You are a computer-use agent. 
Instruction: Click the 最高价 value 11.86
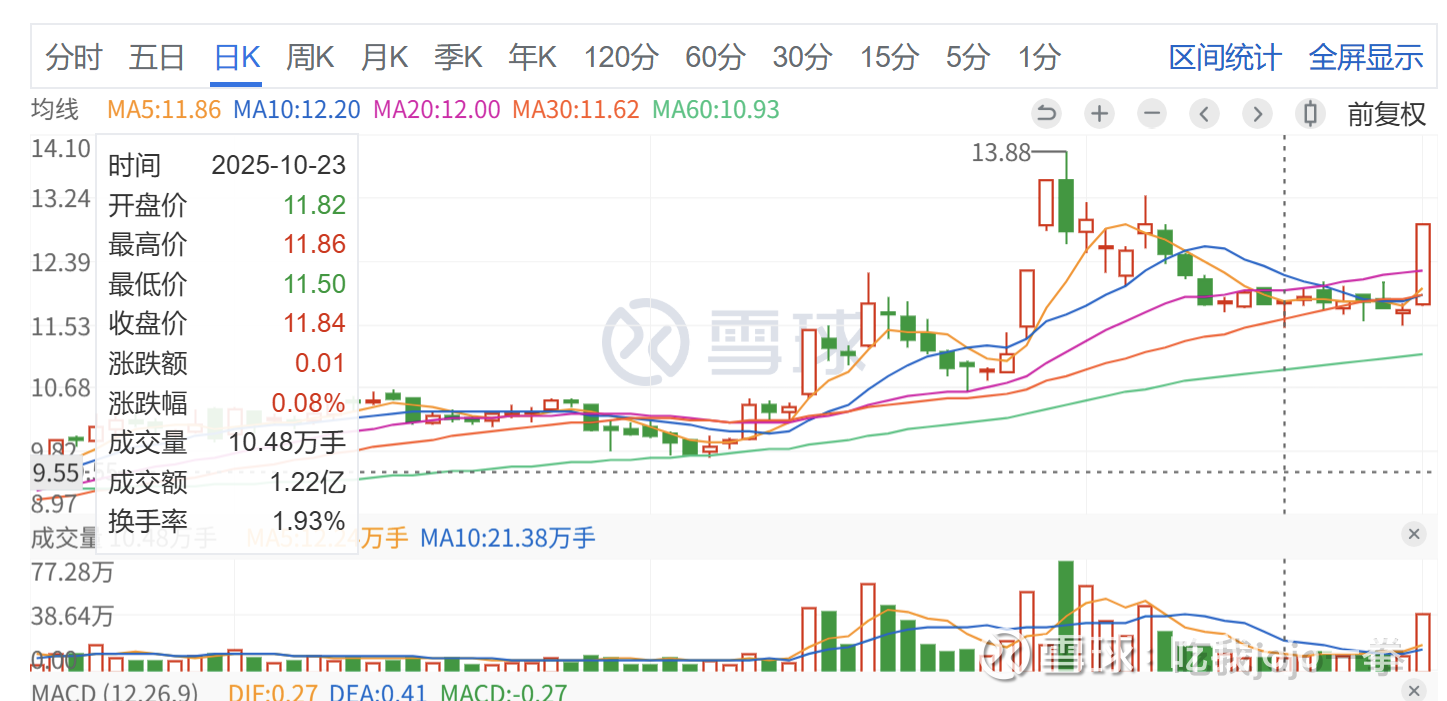[x=314, y=244]
